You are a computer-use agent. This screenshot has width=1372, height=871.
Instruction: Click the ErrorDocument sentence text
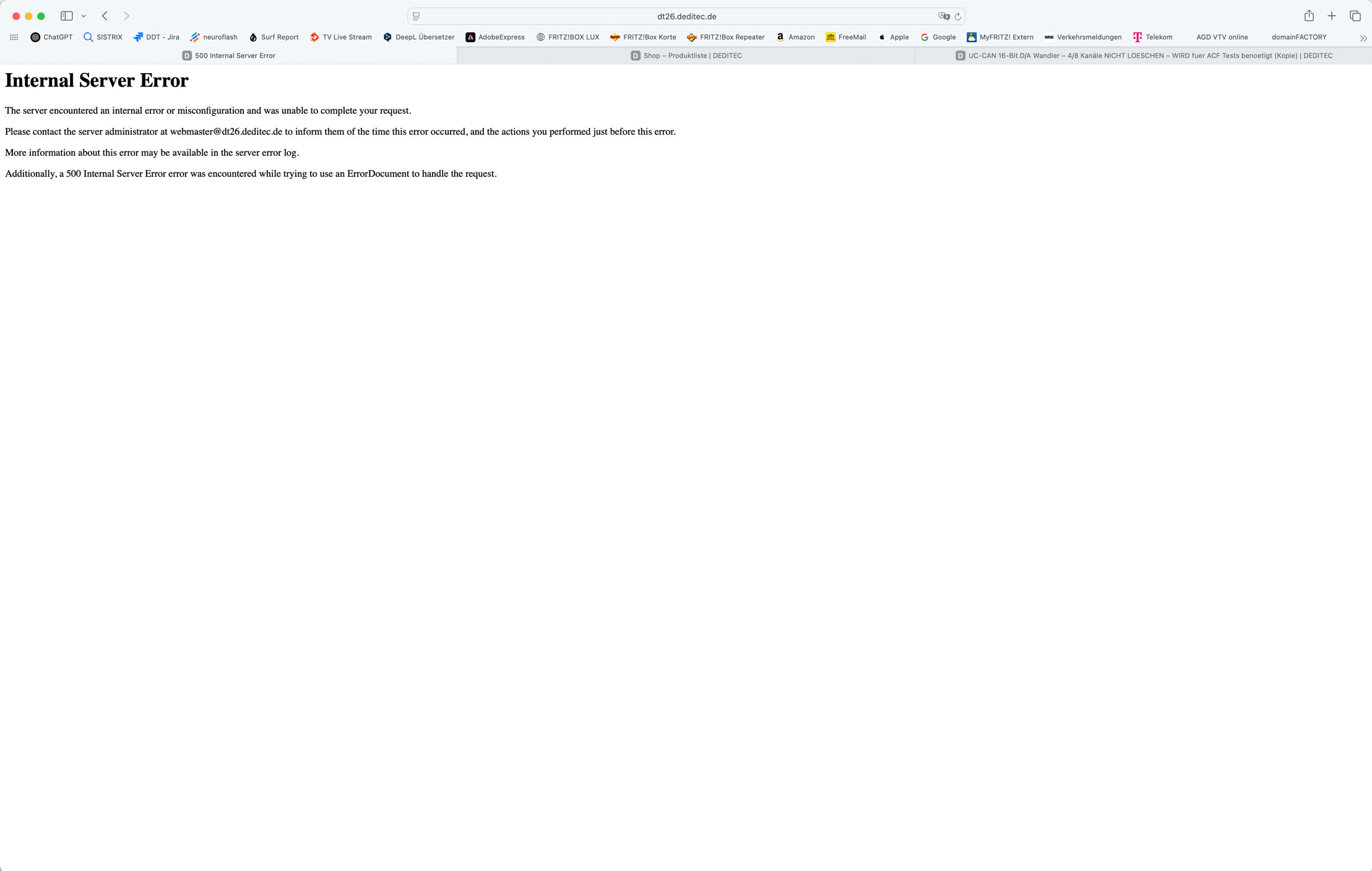(x=251, y=174)
